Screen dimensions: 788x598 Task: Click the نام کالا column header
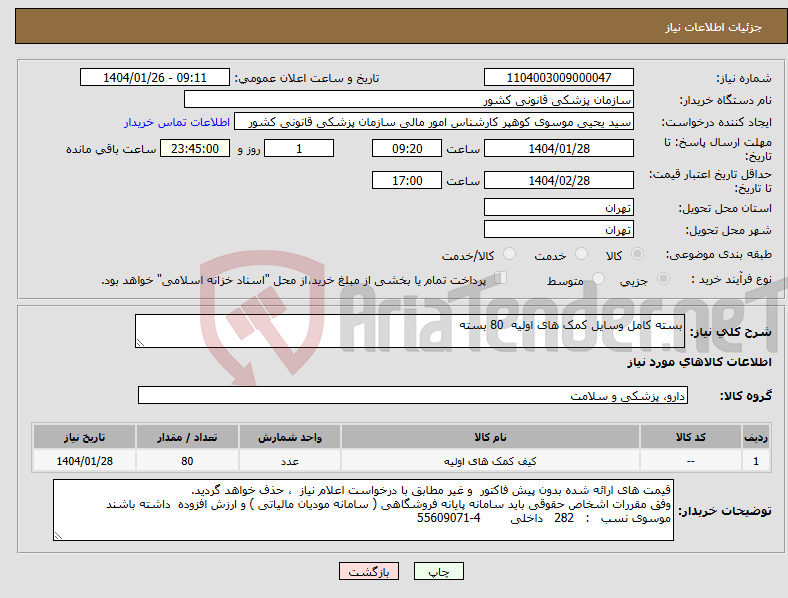pyautogui.click(x=490, y=437)
